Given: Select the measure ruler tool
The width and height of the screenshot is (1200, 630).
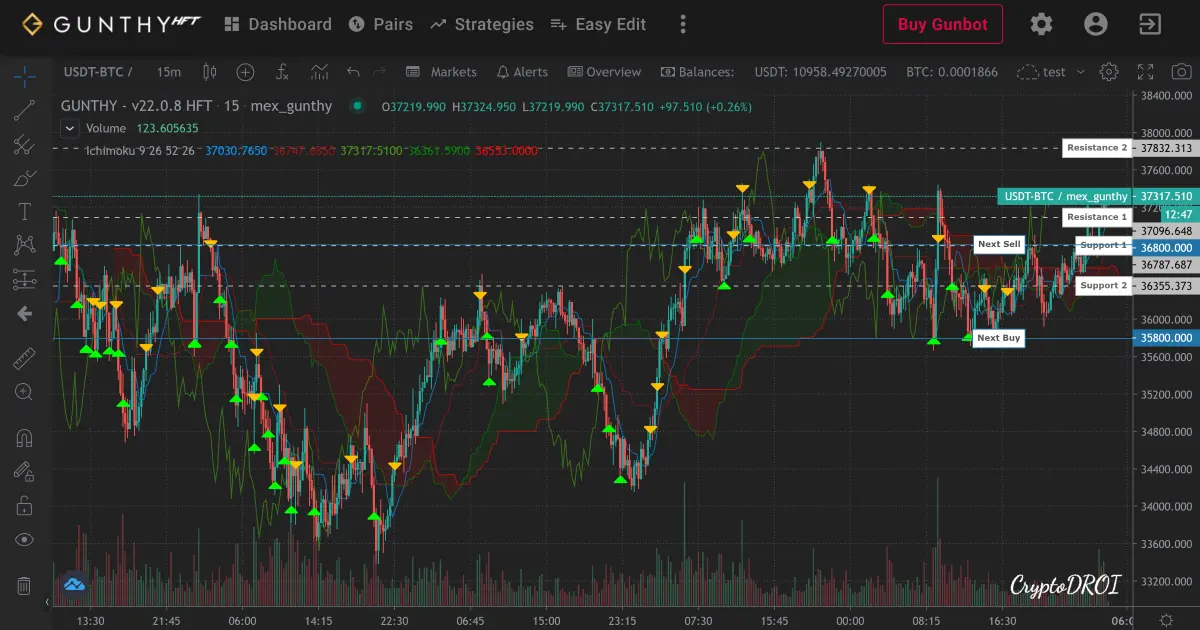Looking at the screenshot, I should [24, 358].
